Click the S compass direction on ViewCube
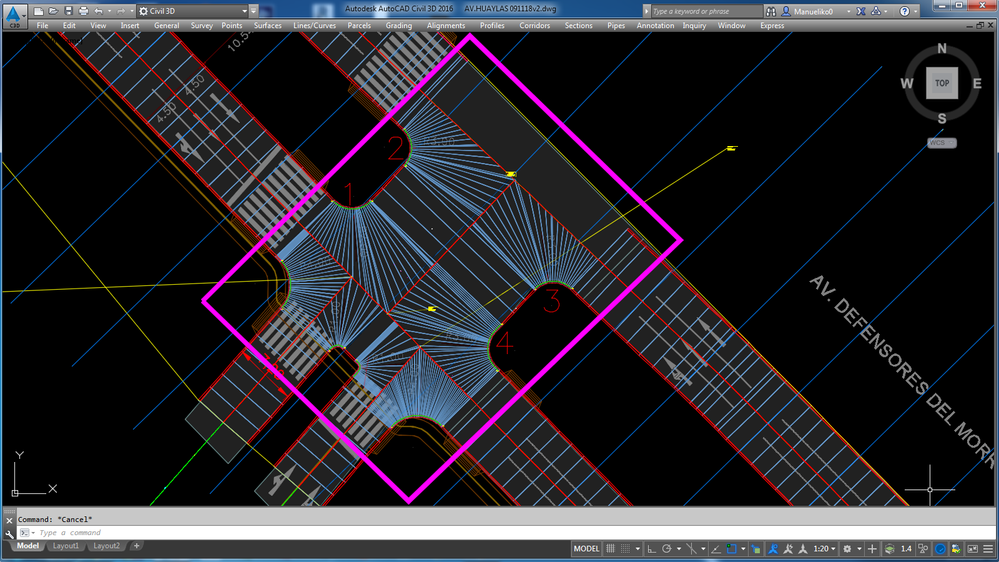This screenshot has height=562, width=999. [942, 119]
